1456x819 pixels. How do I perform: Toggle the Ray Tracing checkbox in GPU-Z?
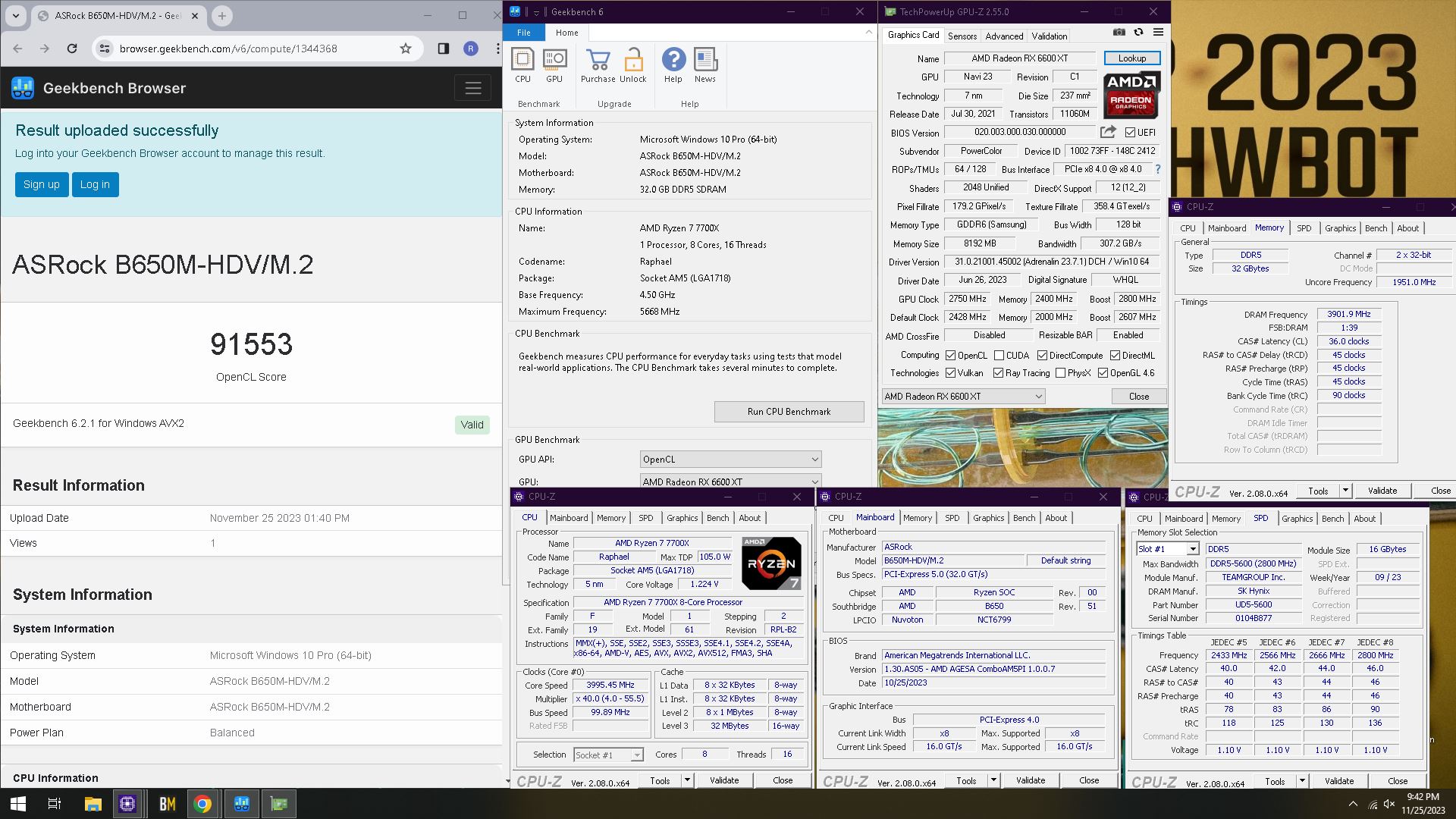coord(998,373)
